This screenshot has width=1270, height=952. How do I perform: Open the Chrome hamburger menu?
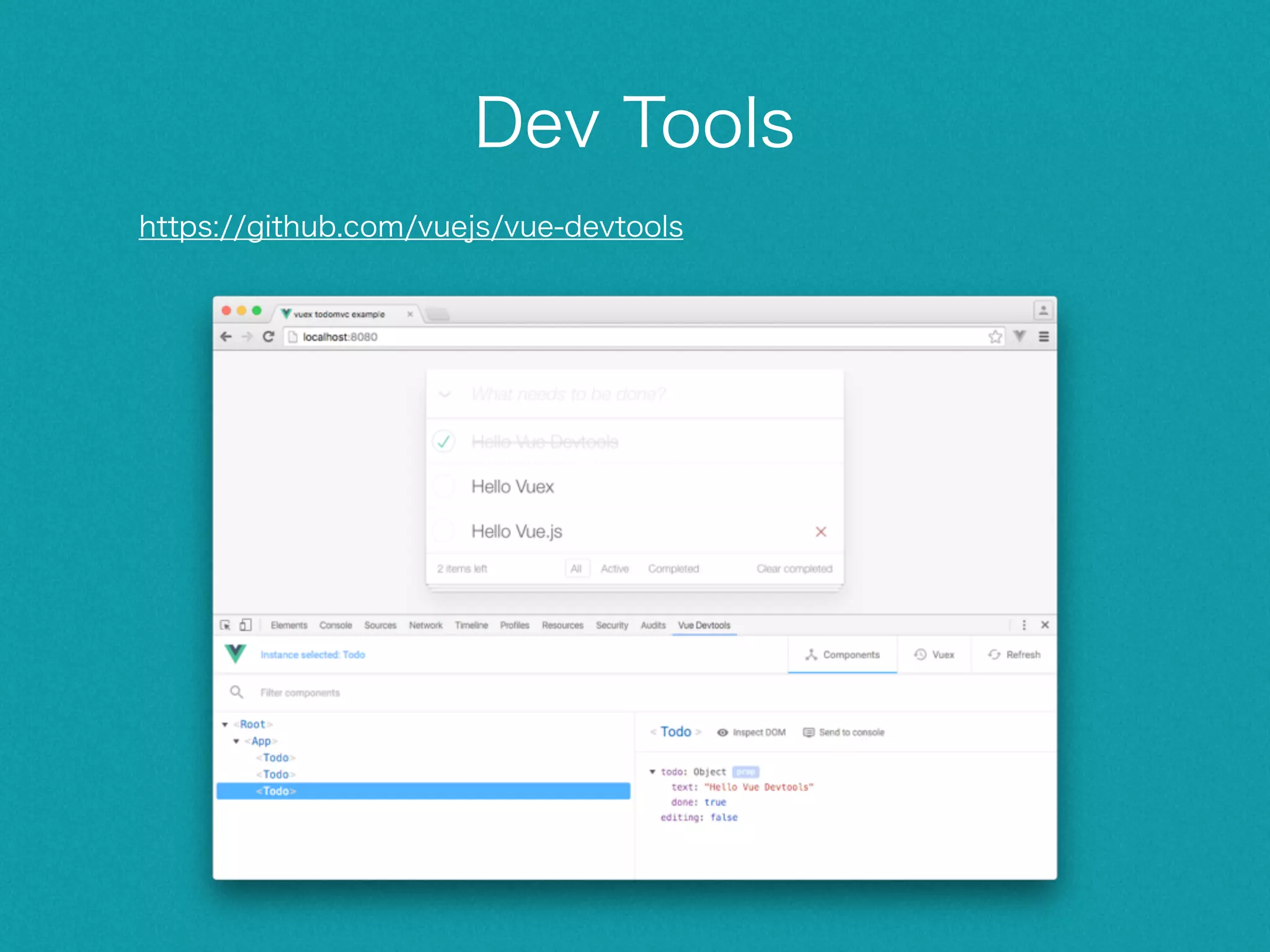pyautogui.click(x=1044, y=337)
